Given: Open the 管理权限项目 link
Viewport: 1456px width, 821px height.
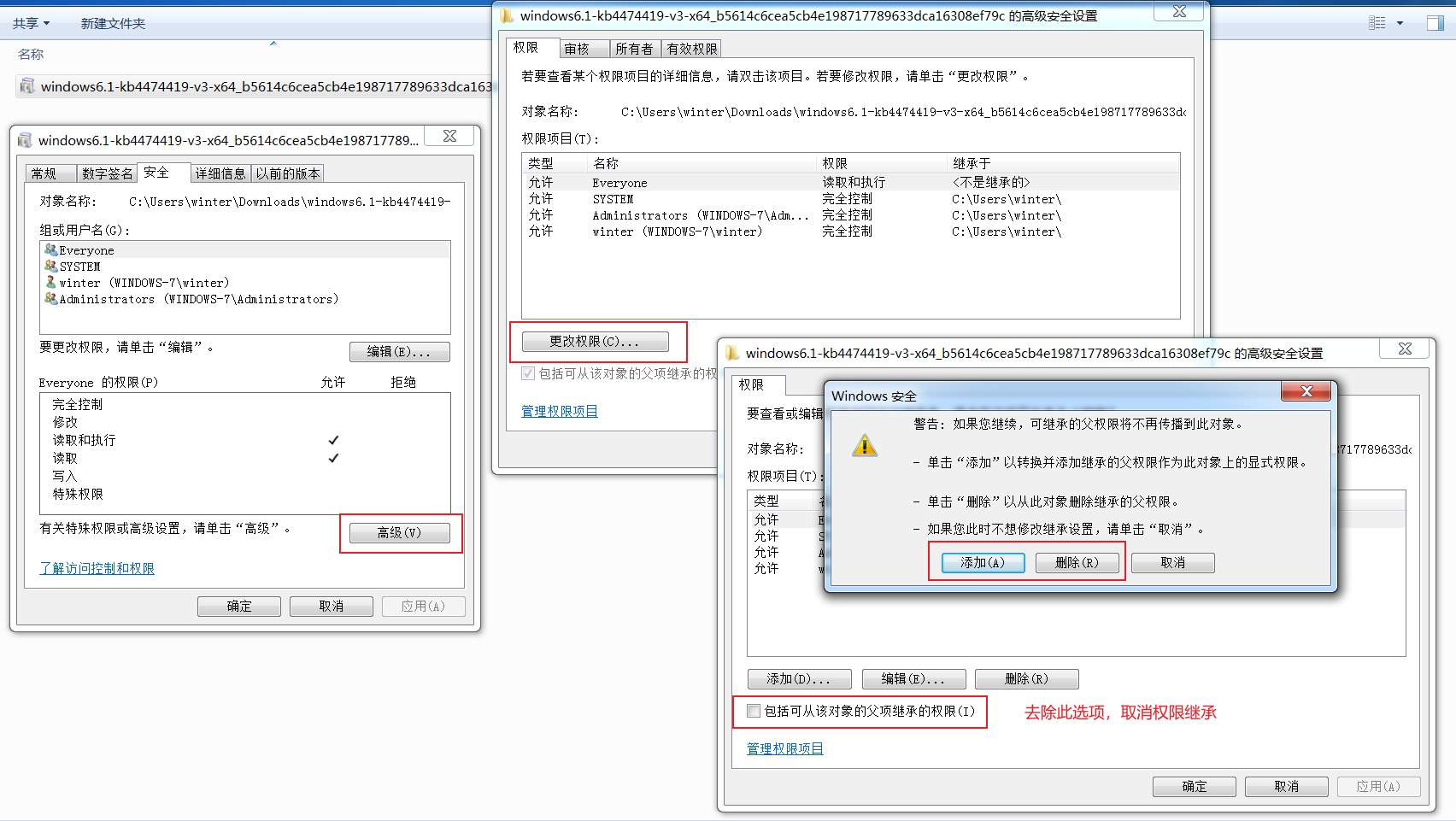Looking at the screenshot, I should click(559, 411).
